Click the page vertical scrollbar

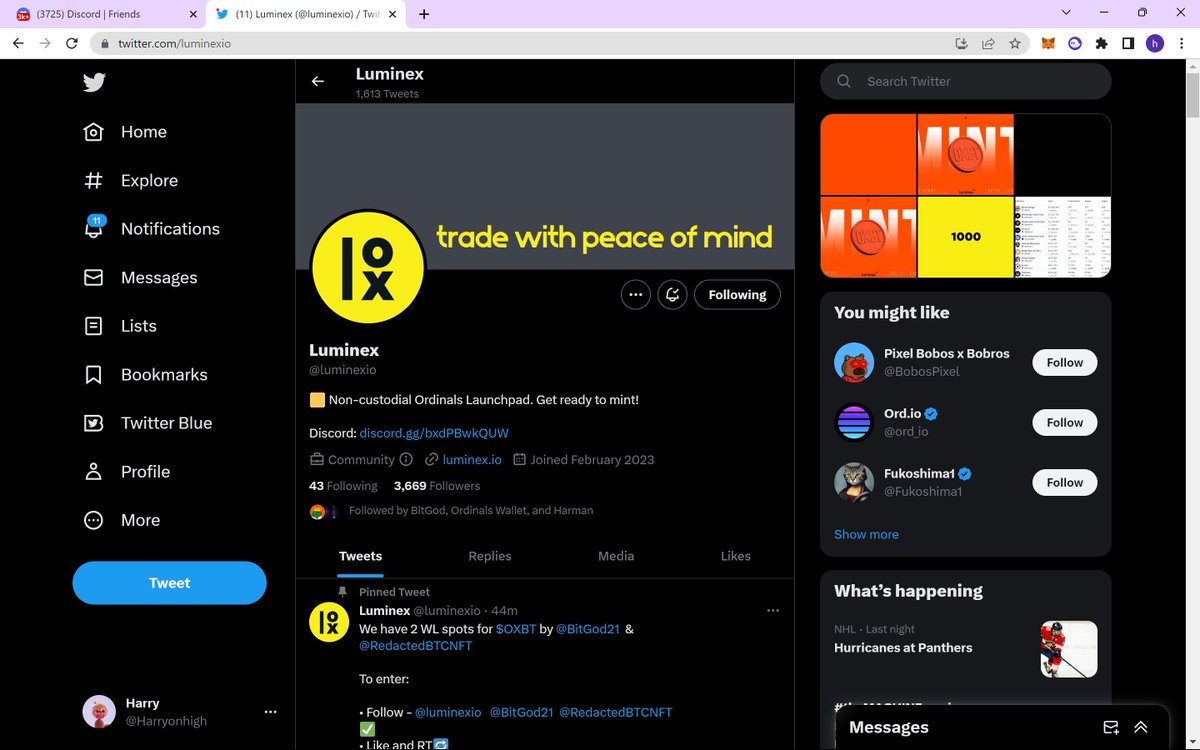pos(1192,95)
